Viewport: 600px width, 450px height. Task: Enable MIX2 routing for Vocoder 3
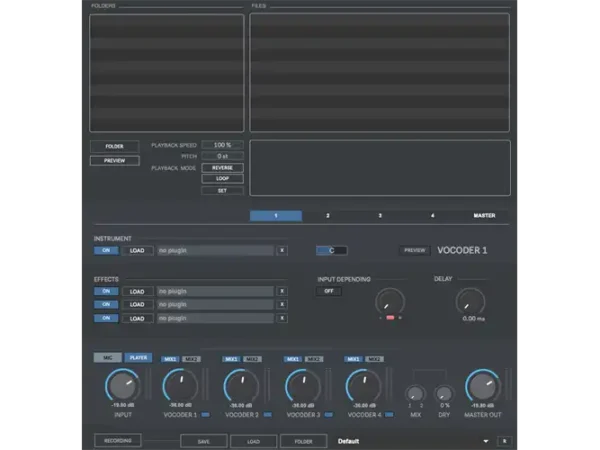click(x=314, y=359)
